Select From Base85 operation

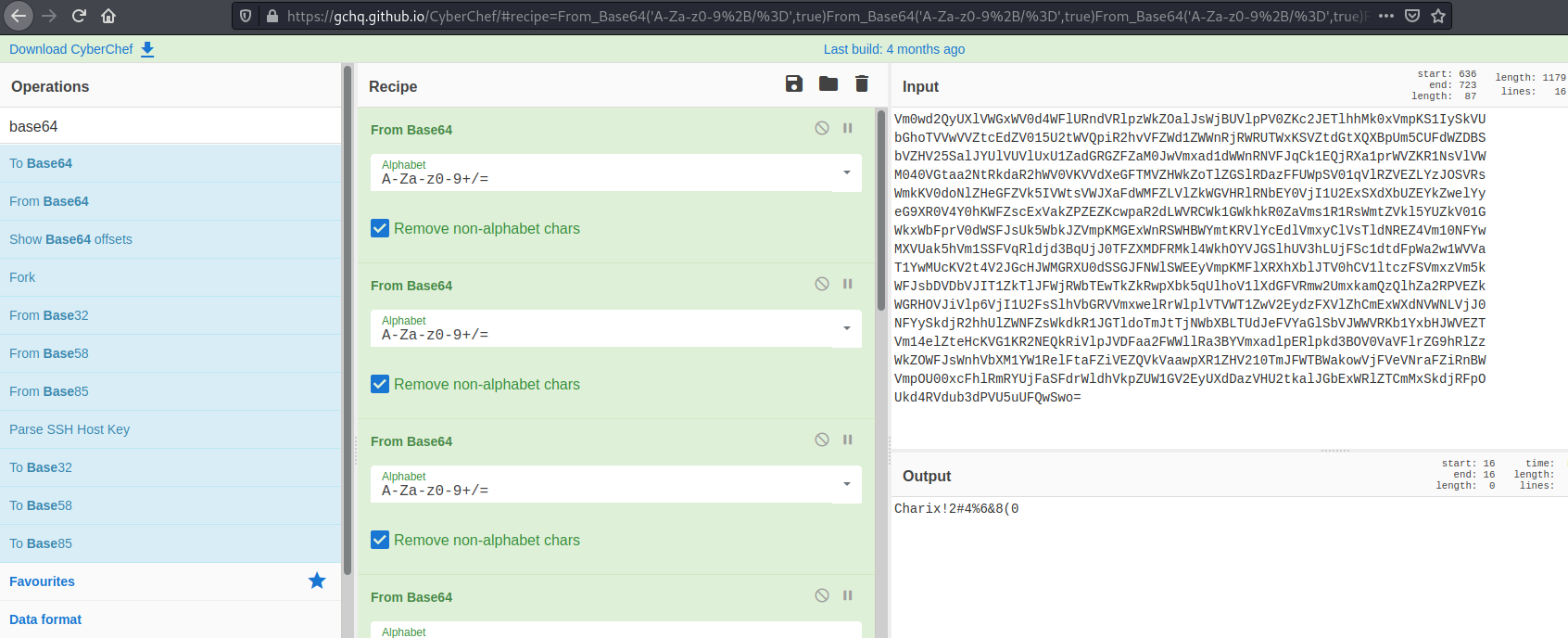pos(171,391)
